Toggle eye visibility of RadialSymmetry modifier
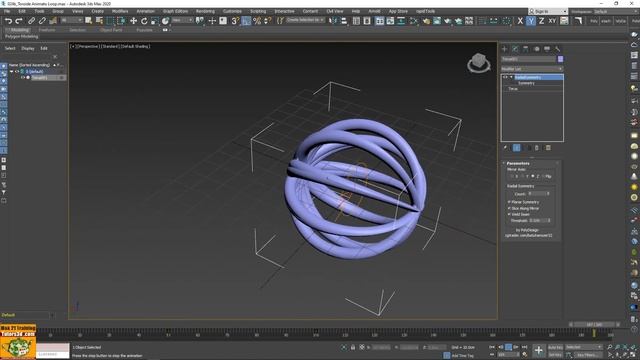The width and height of the screenshot is (640, 360). point(505,77)
